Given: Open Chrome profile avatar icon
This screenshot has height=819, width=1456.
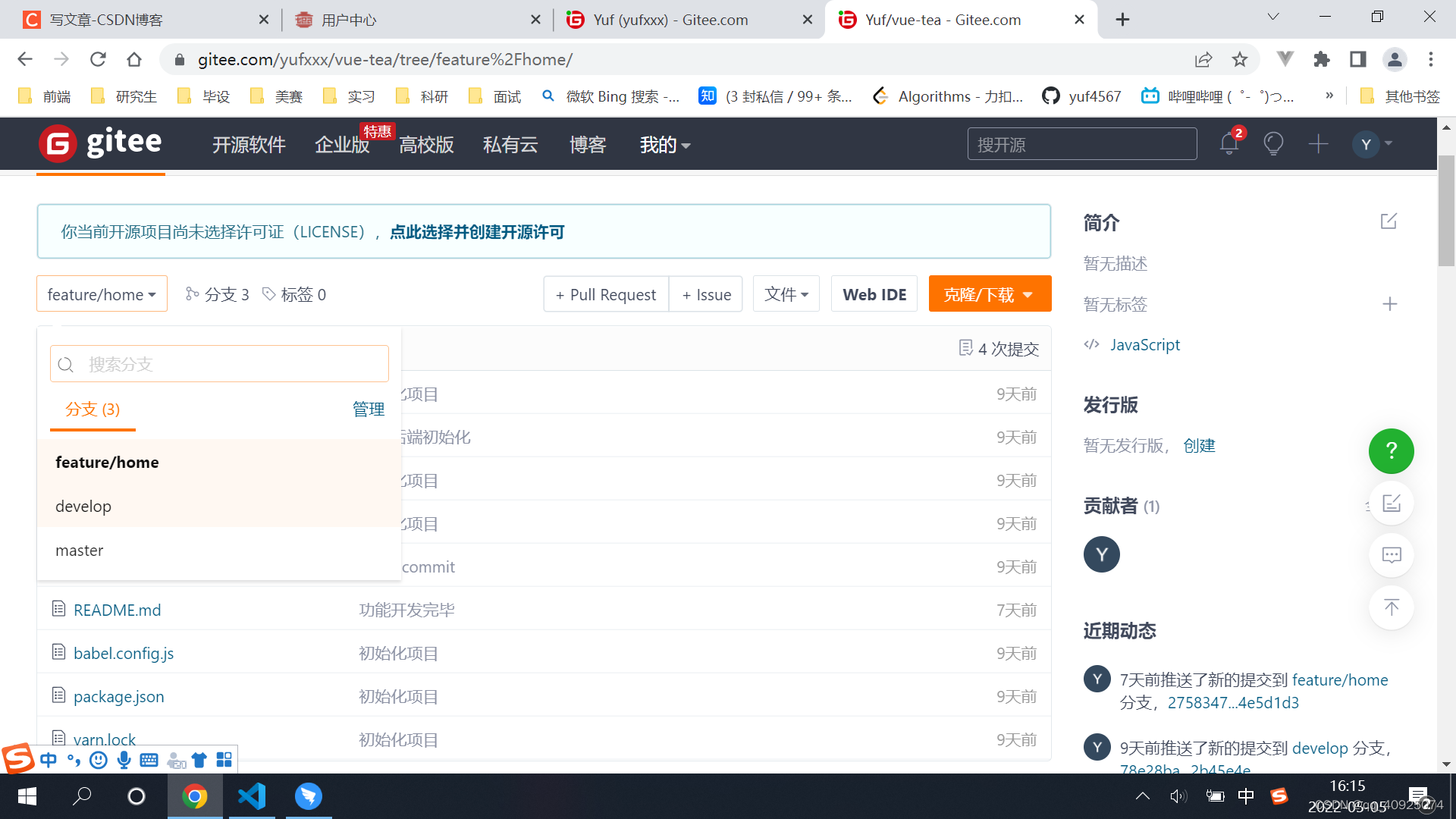Looking at the screenshot, I should click(1394, 59).
